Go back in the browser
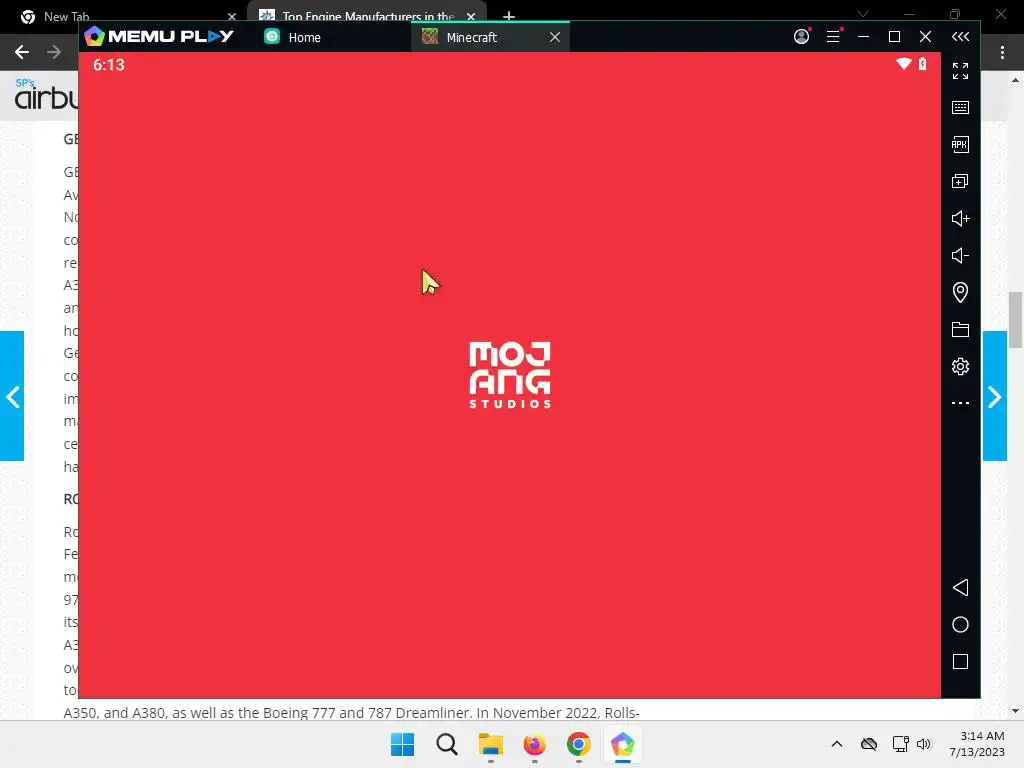The height and width of the screenshot is (768, 1024). tap(22, 52)
